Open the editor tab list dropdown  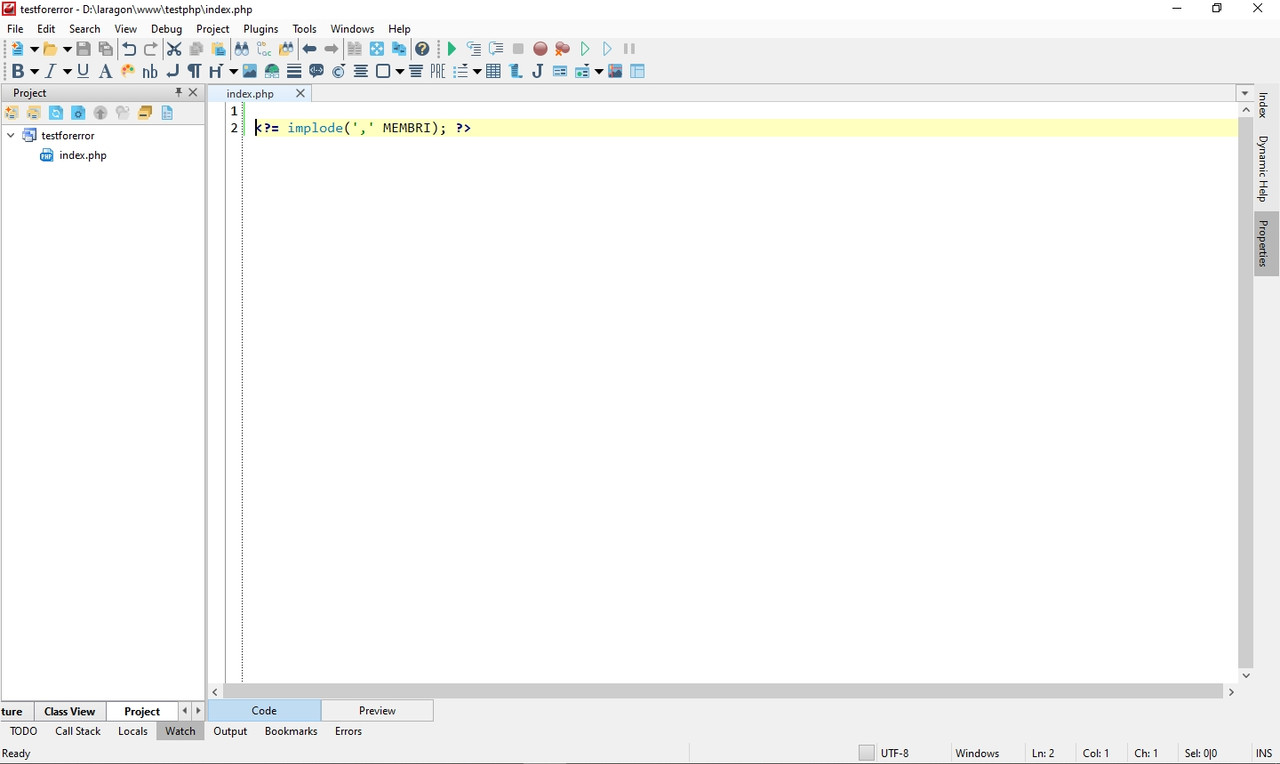1245,93
